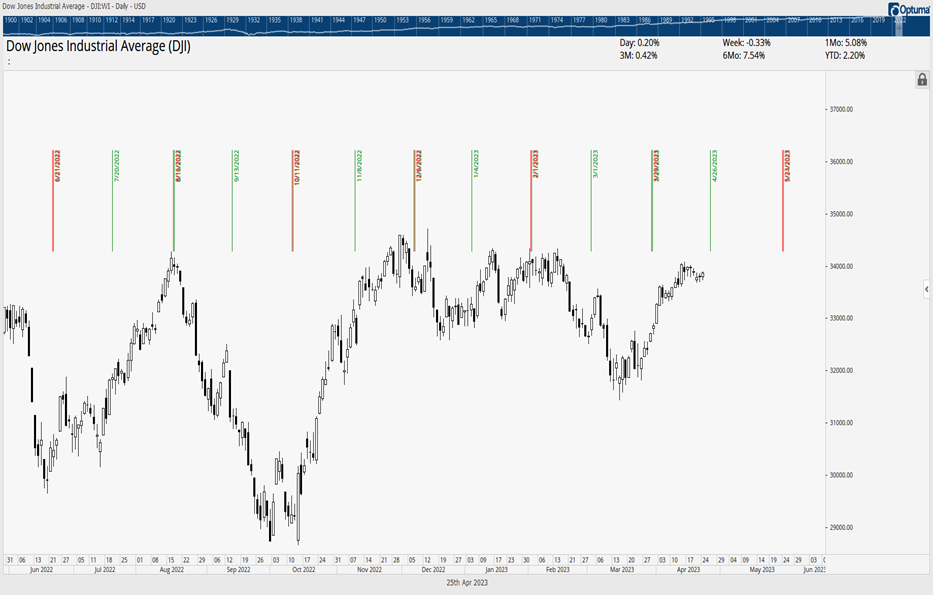Select the 11/8/2022 green vertical line

[355, 201]
